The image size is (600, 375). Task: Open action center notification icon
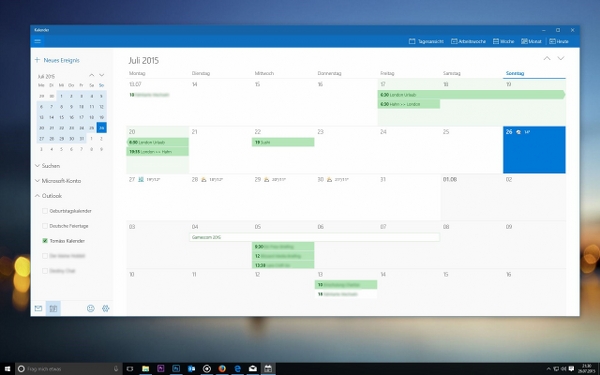click(572, 369)
